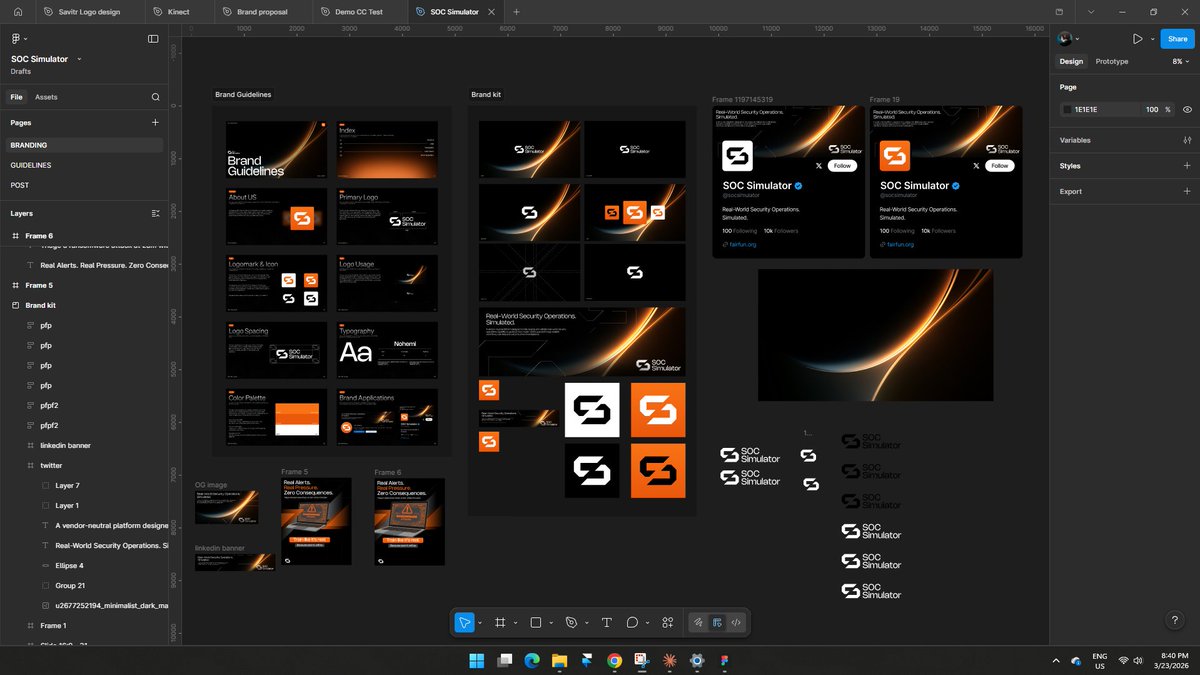This screenshot has height=675, width=1200.
Task: Select the Pen tool
Action: pos(571,622)
